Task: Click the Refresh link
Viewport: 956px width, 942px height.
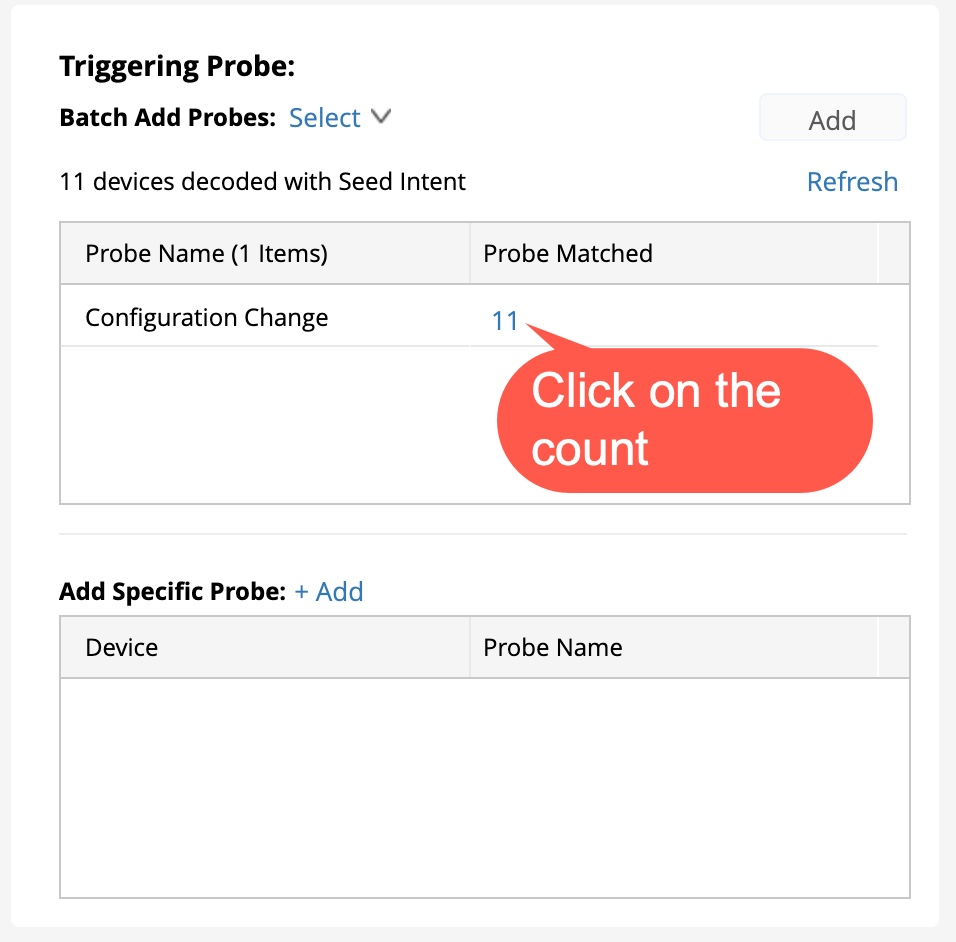Action: pos(852,182)
